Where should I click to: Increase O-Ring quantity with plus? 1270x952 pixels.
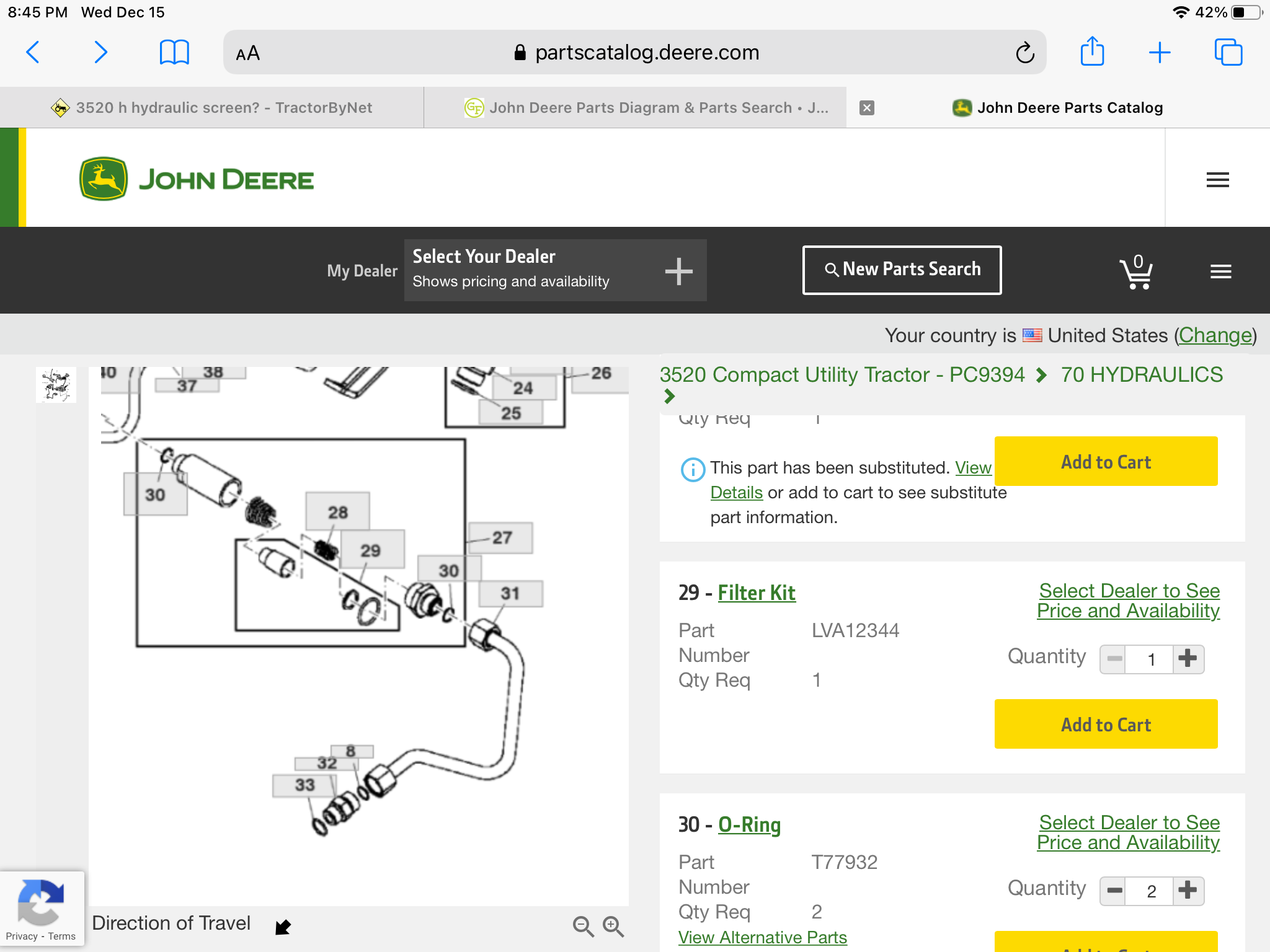1188,891
